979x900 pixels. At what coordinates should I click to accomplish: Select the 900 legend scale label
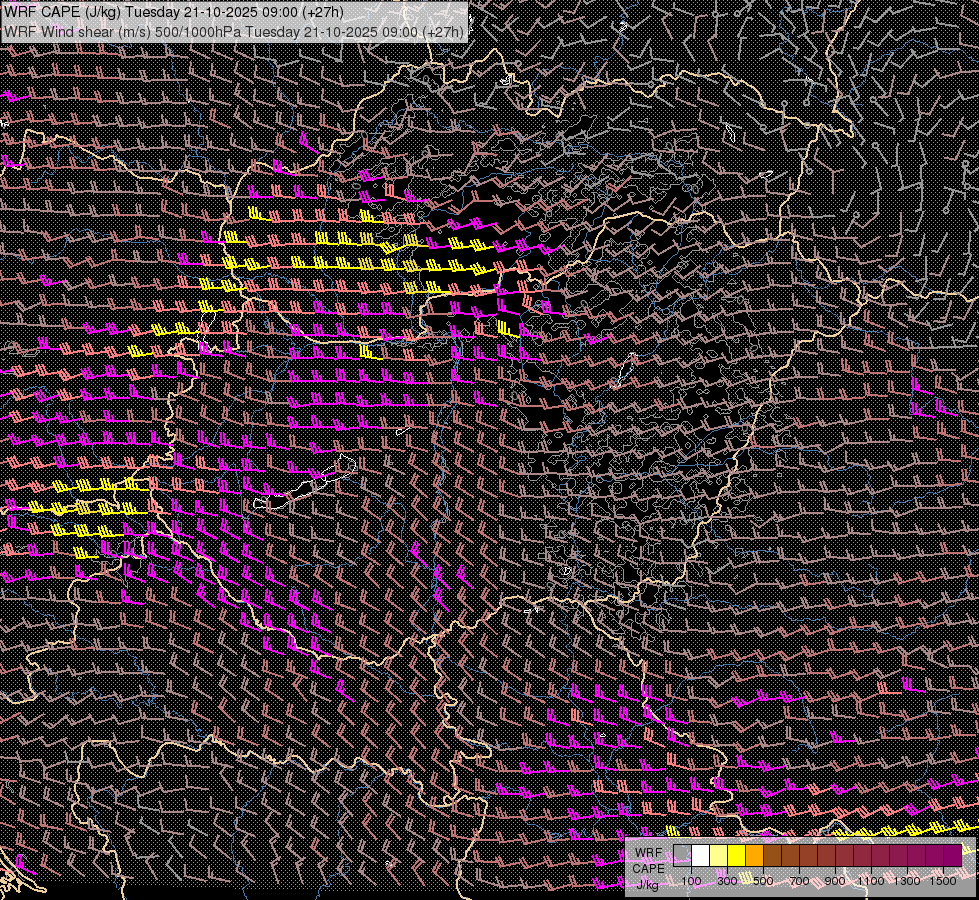(835, 881)
